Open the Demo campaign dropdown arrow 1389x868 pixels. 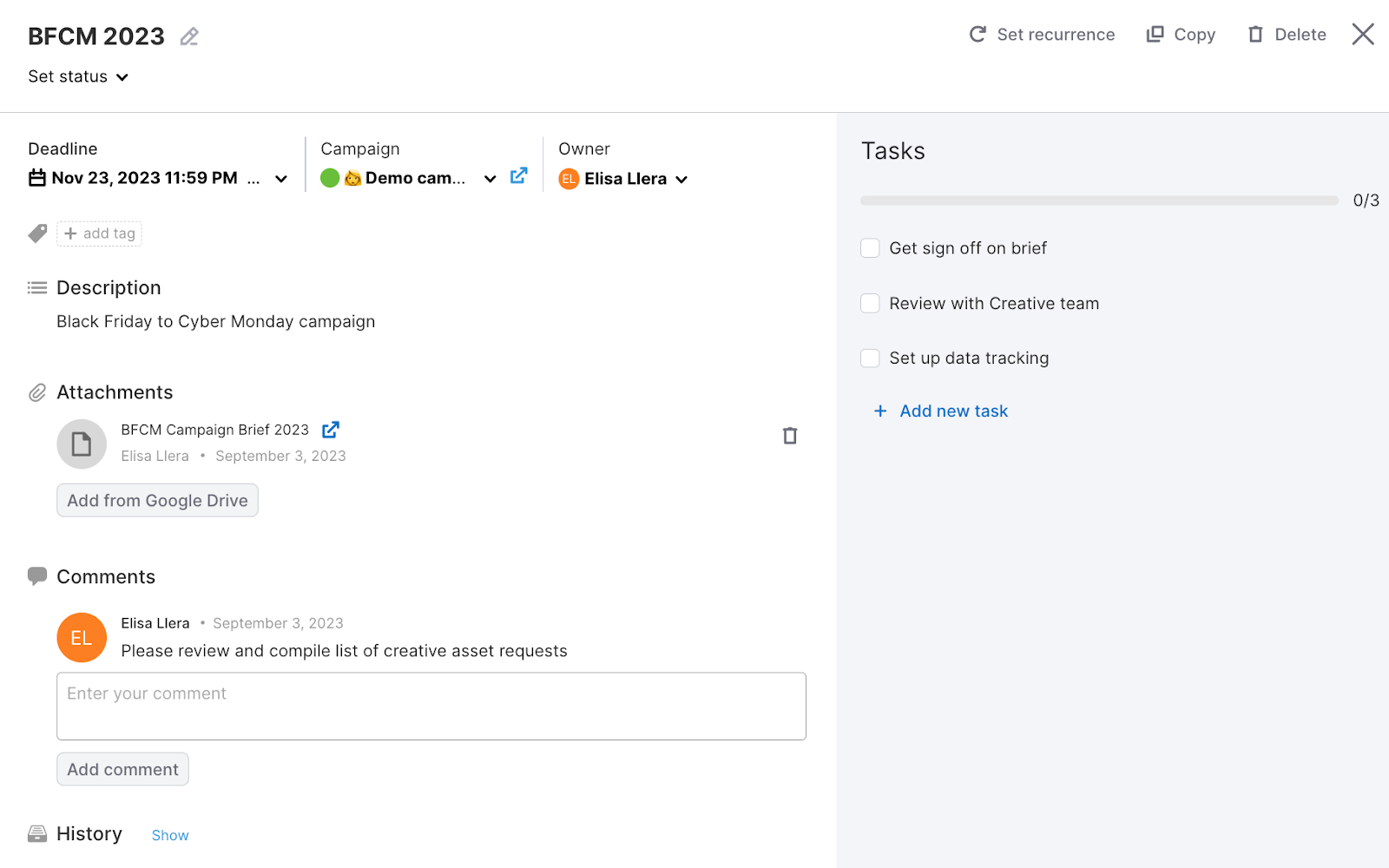490,179
